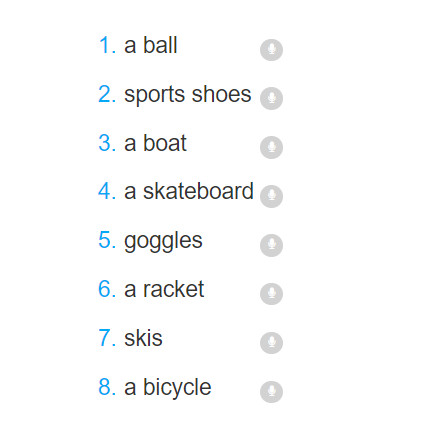Image resolution: width=444 pixels, height=446 pixels.
Task: Record pronunciation for "sports shoes"
Action: pos(271,98)
